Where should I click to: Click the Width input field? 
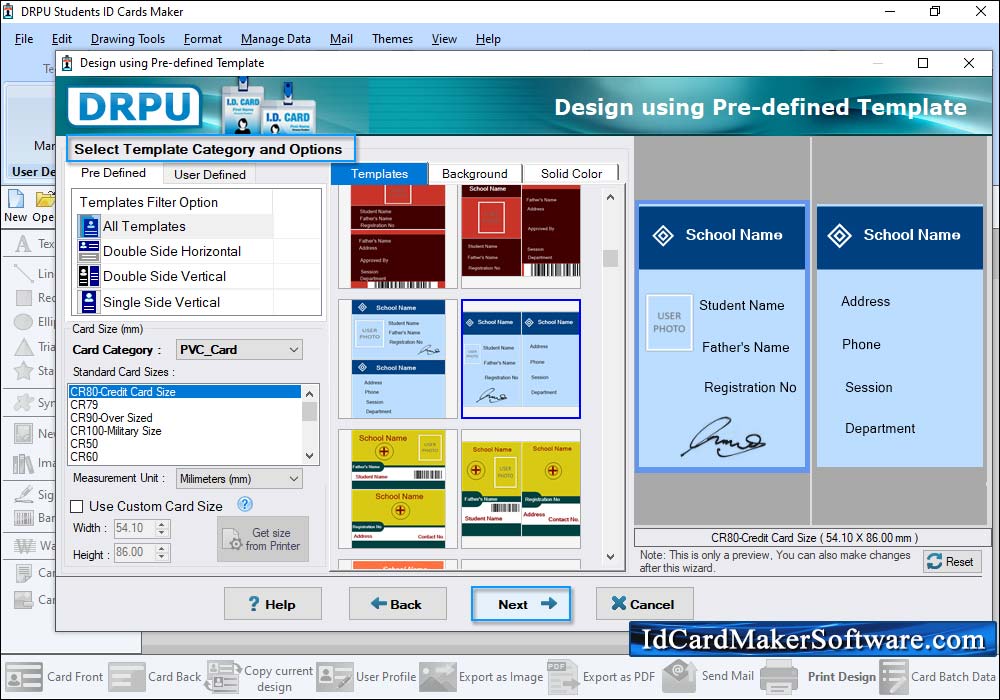pyautogui.click(x=134, y=528)
